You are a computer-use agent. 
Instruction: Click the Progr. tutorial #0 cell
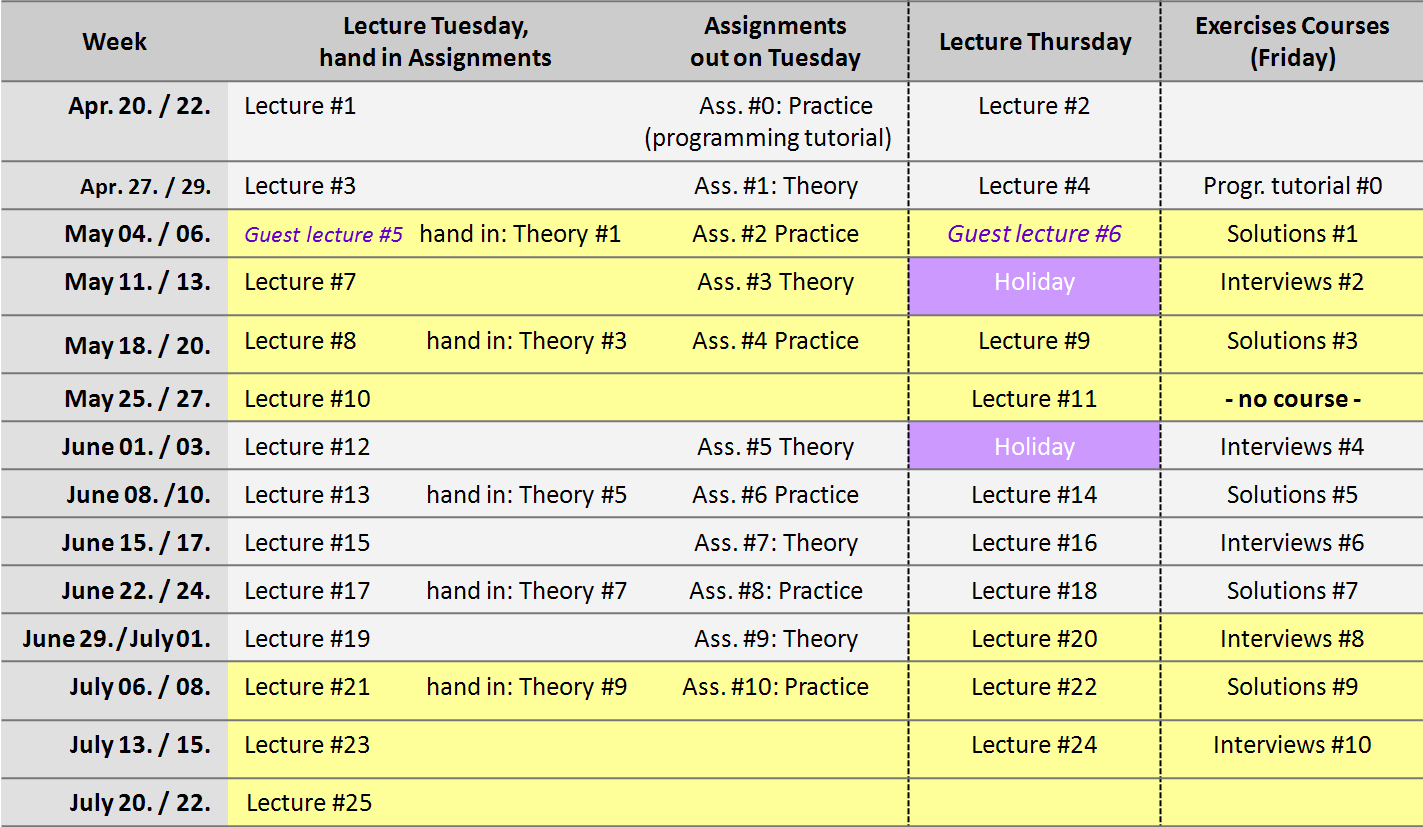1292,186
